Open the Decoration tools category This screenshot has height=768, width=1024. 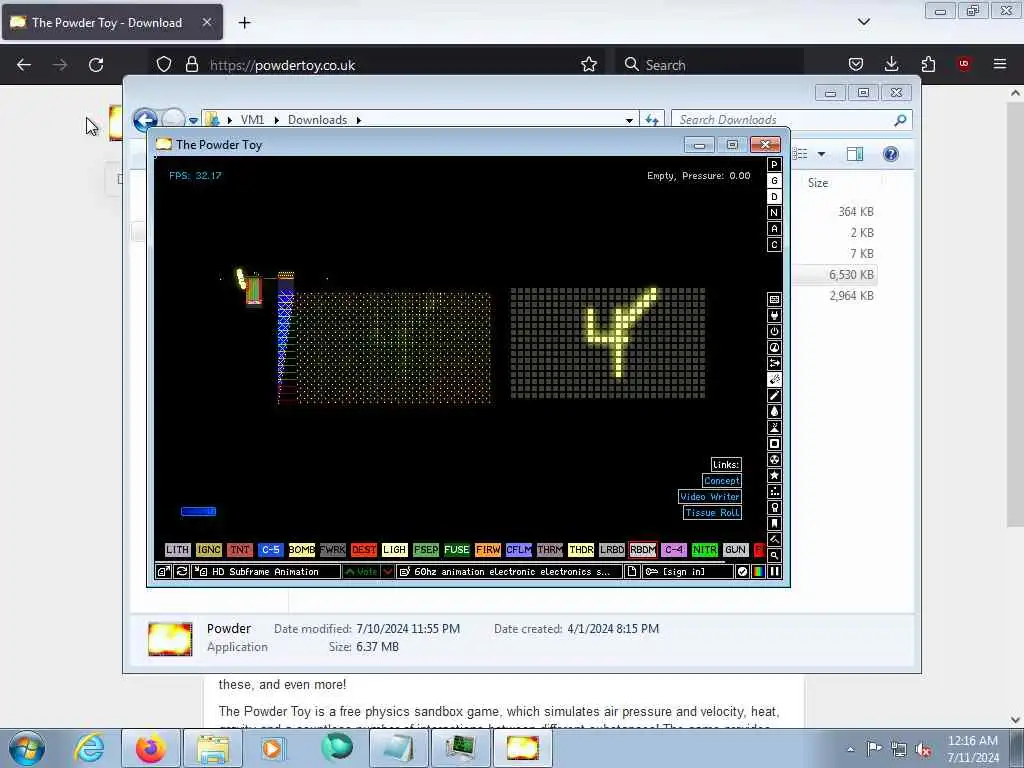774,539
